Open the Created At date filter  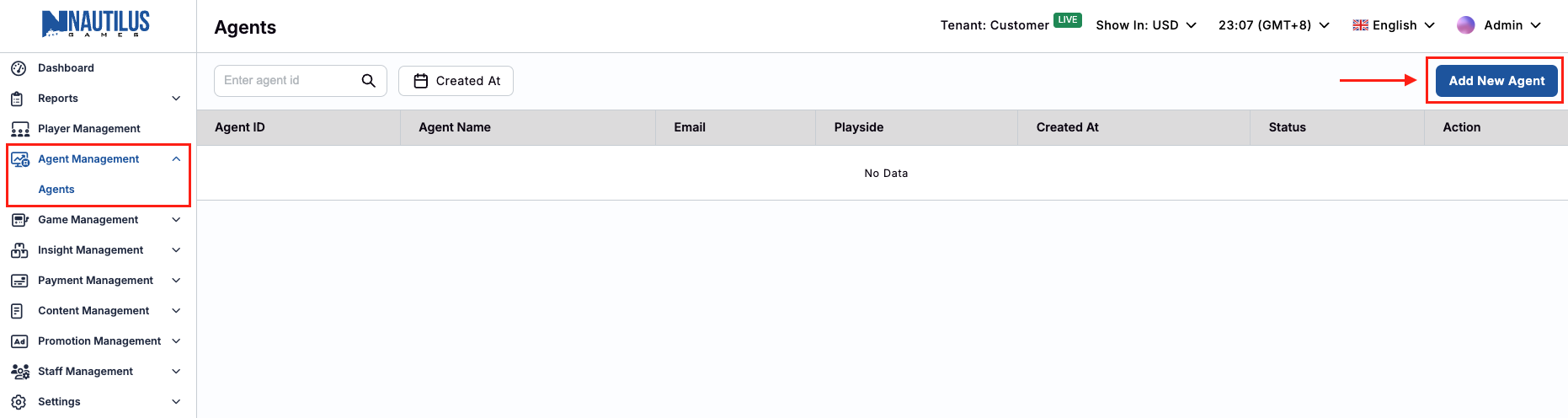click(456, 81)
